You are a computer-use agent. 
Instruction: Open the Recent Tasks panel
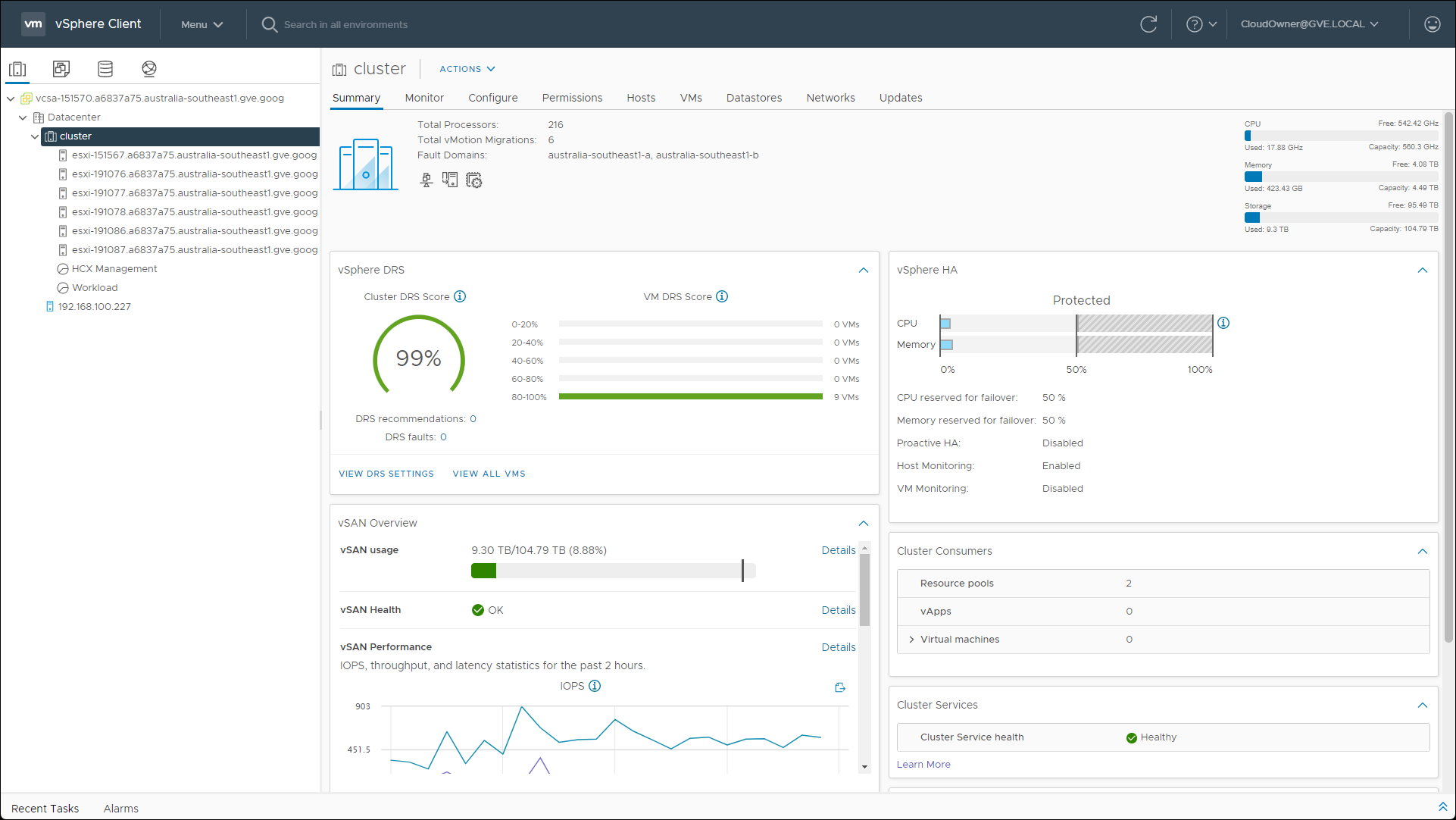click(x=45, y=809)
